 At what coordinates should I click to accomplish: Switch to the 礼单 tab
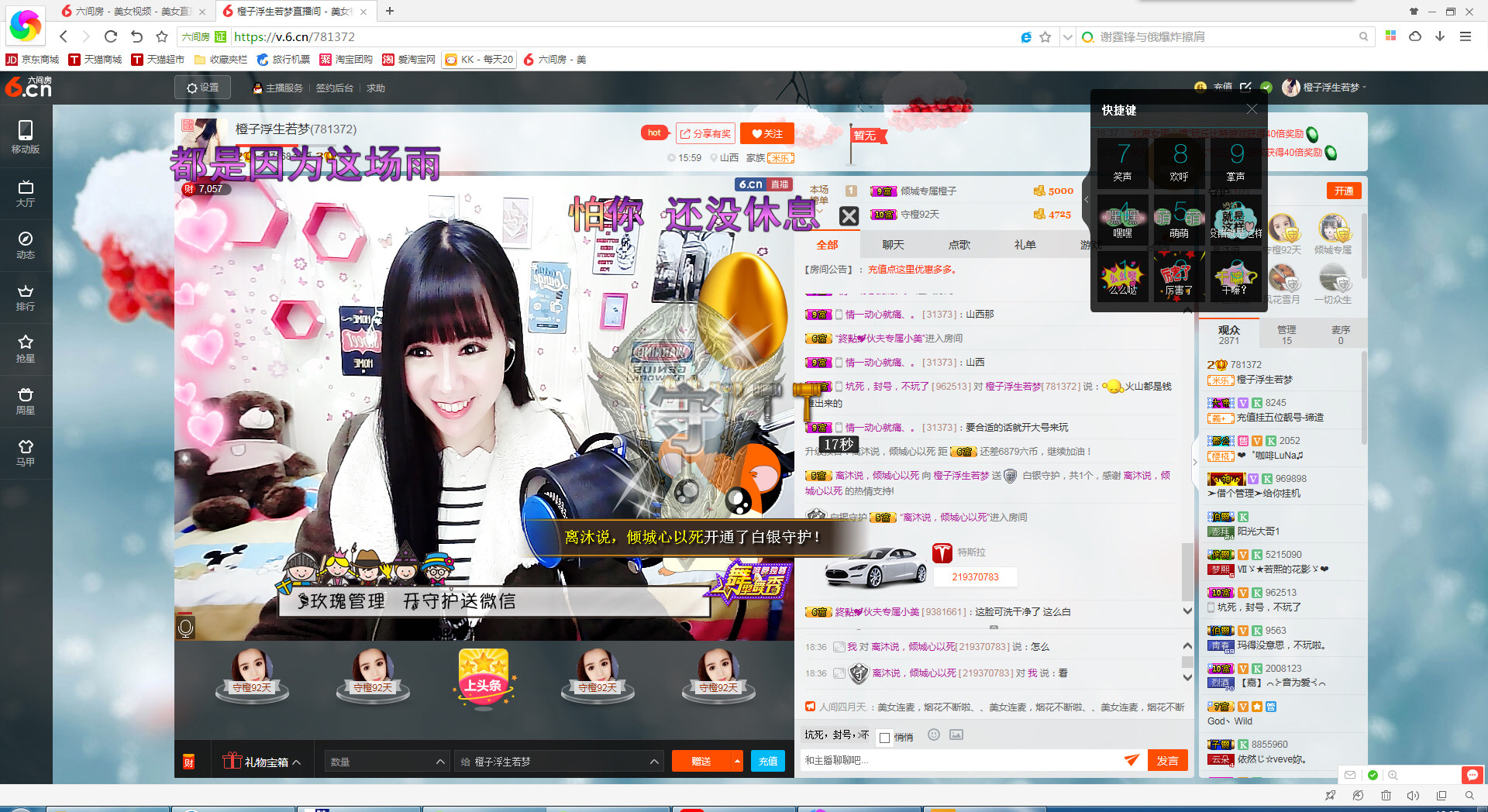pyautogui.click(x=1025, y=245)
